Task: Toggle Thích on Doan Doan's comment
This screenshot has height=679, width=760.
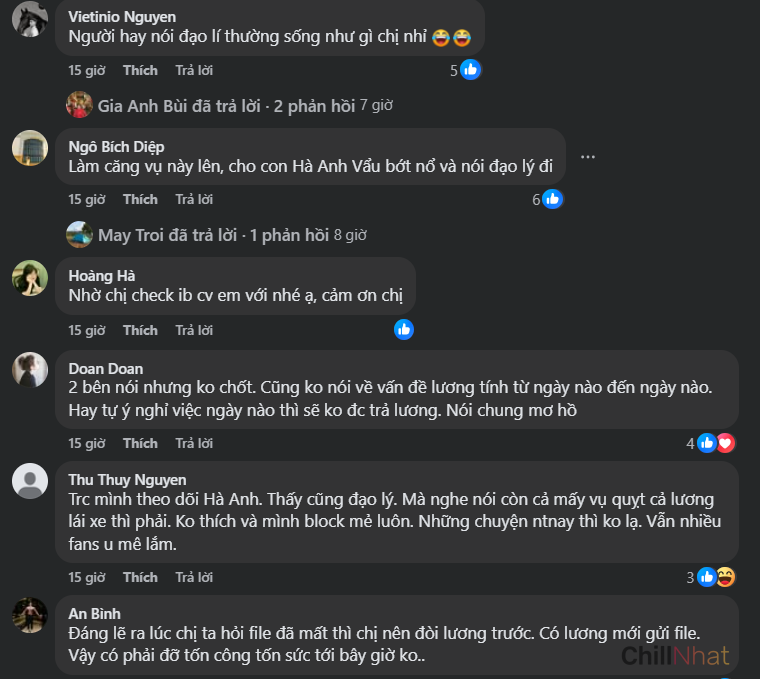Action: (x=140, y=443)
